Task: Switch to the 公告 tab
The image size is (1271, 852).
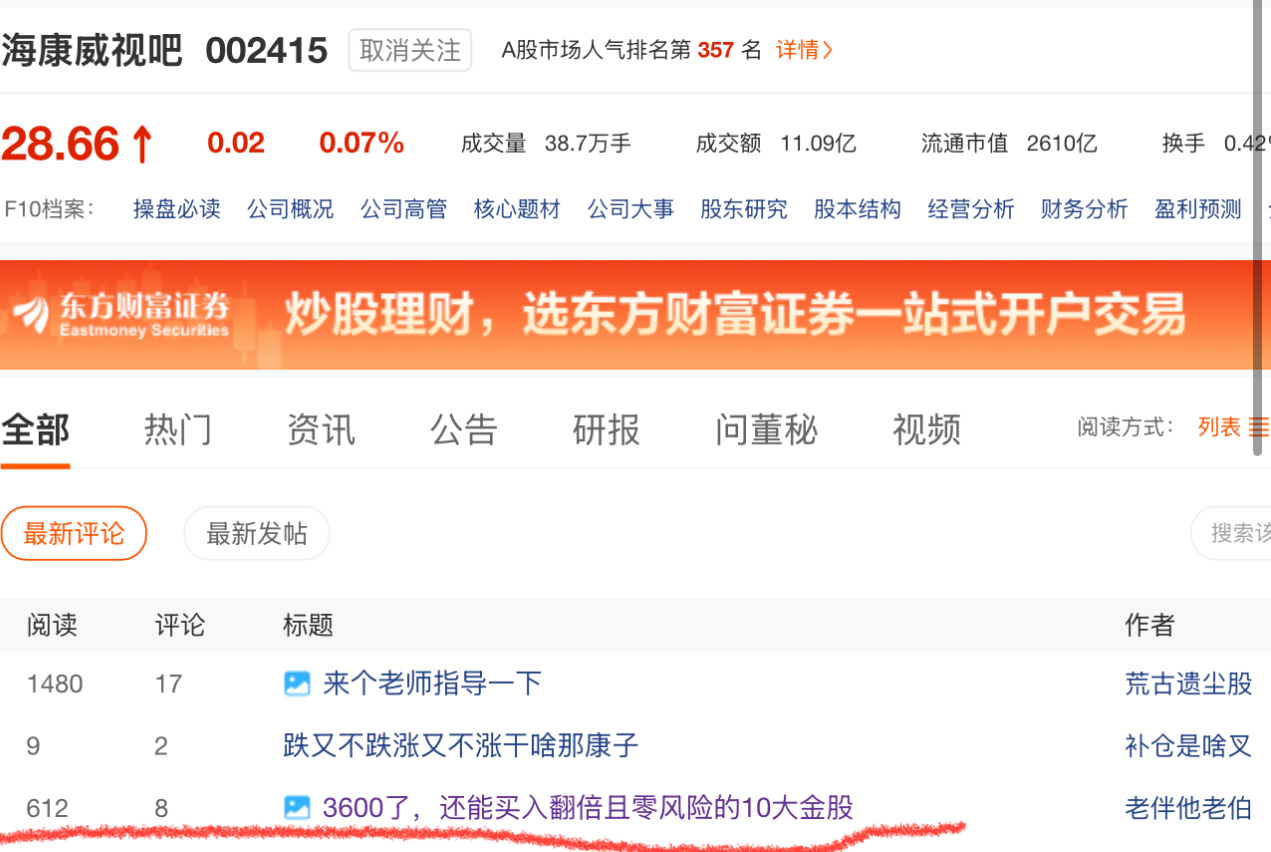Action: [x=464, y=430]
